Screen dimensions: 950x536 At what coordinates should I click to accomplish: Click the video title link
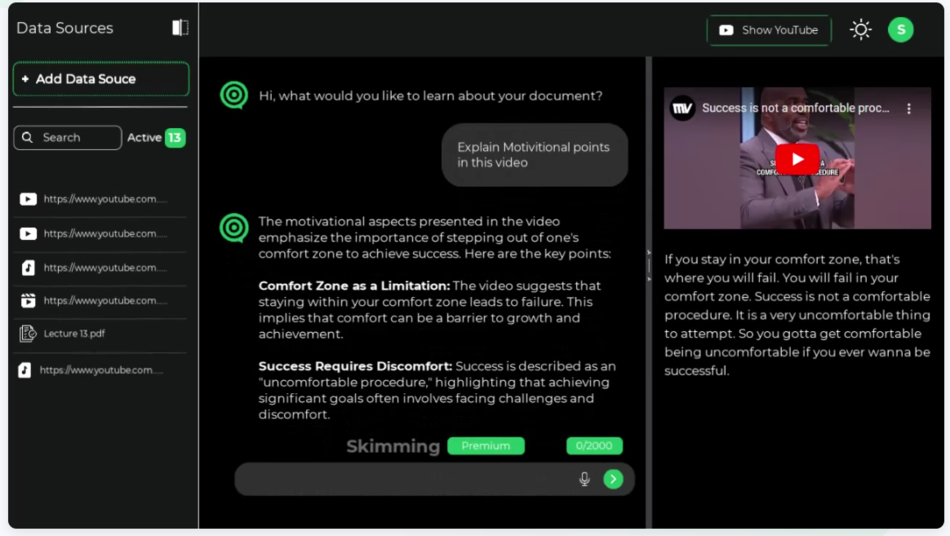[795, 108]
